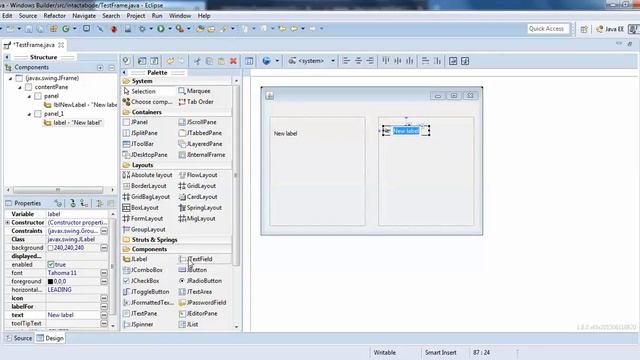The width and height of the screenshot is (640, 360).
Task: Select JPanel container in palette
Action: pyautogui.click(x=136, y=122)
